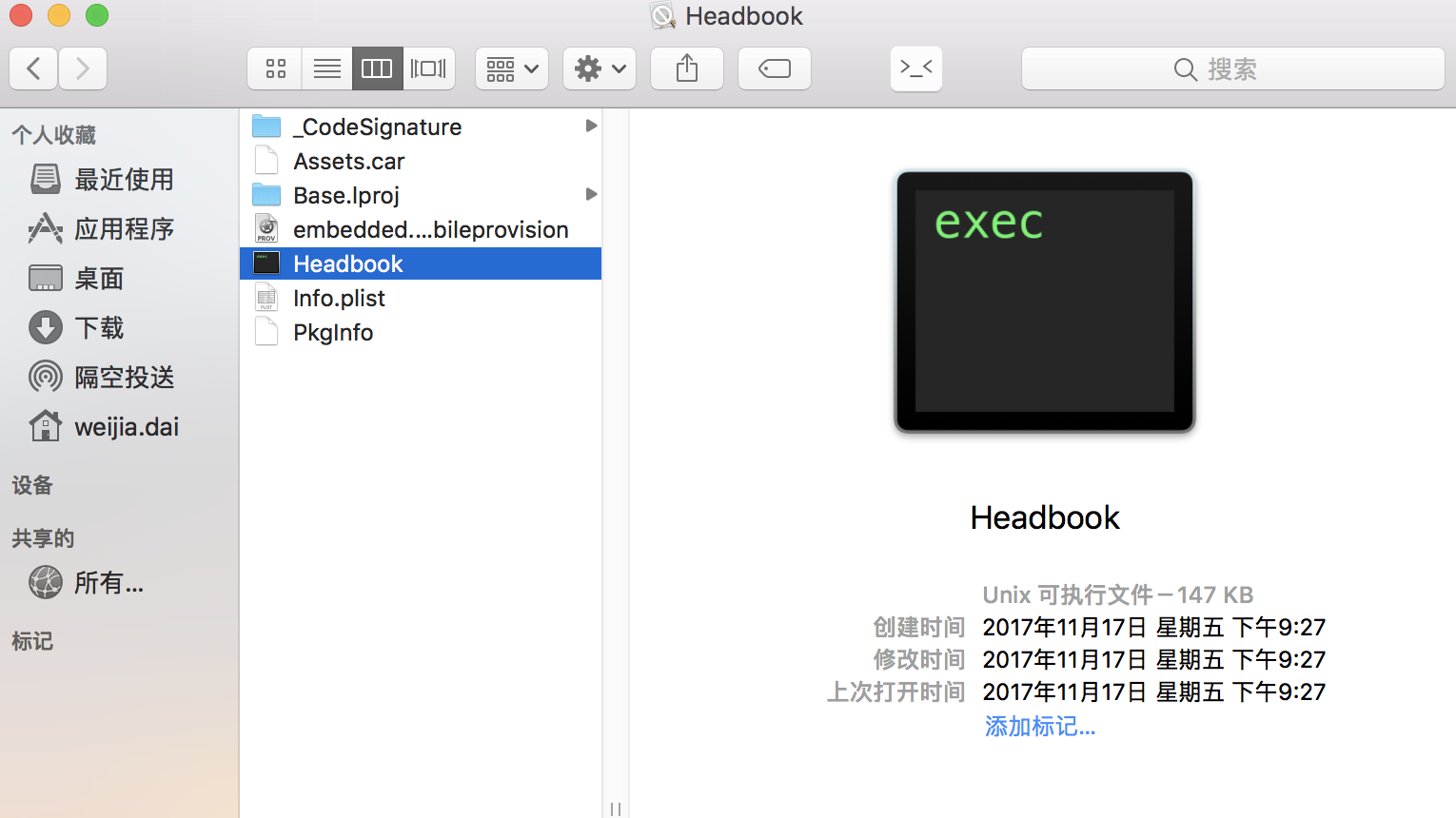Open Applications in the sidebar
The height and width of the screenshot is (818, 1456).
click(x=124, y=229)
